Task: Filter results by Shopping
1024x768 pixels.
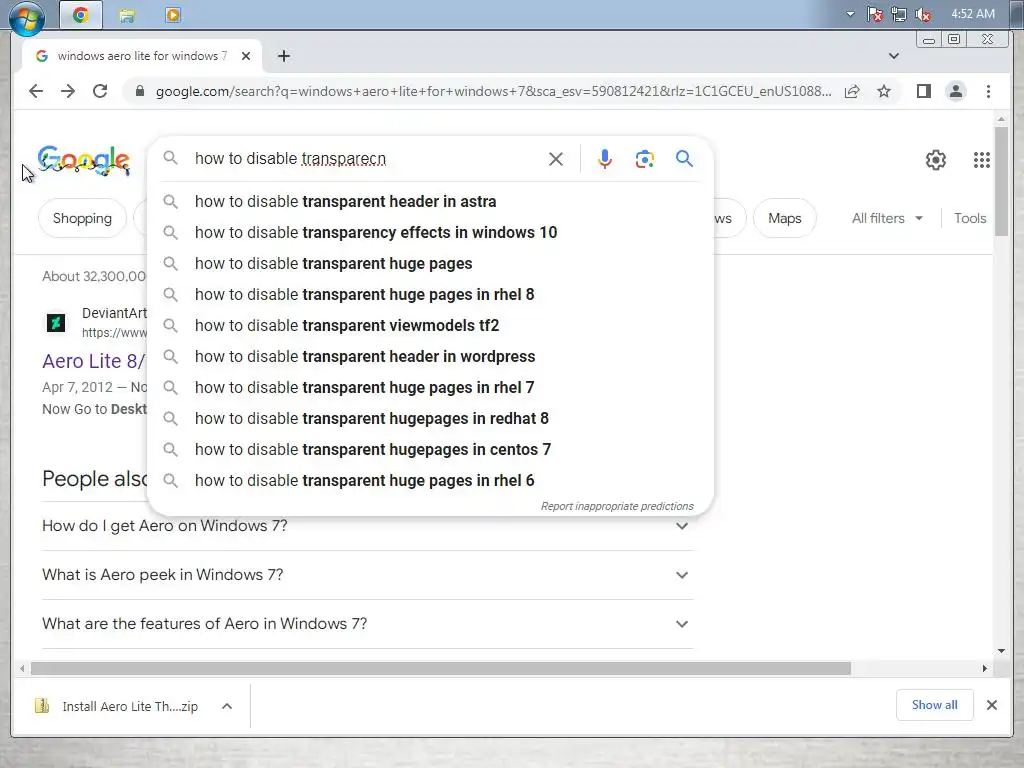Action: point(82,218)
